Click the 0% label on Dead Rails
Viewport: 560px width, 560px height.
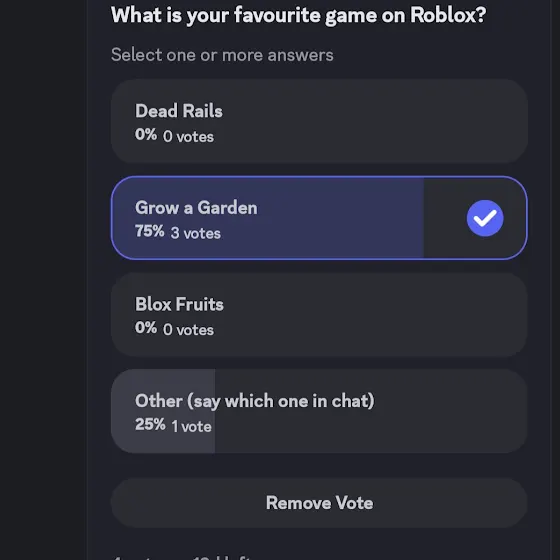[146, 135]
